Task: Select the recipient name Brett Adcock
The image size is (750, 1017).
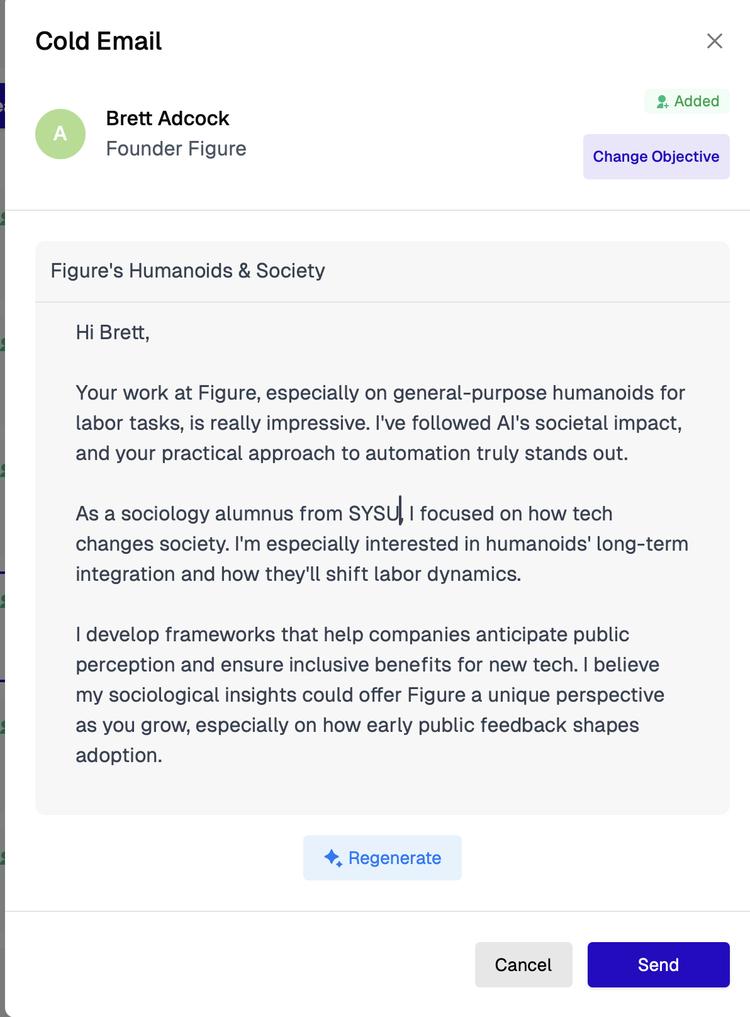Action: (x=167, y=118)
